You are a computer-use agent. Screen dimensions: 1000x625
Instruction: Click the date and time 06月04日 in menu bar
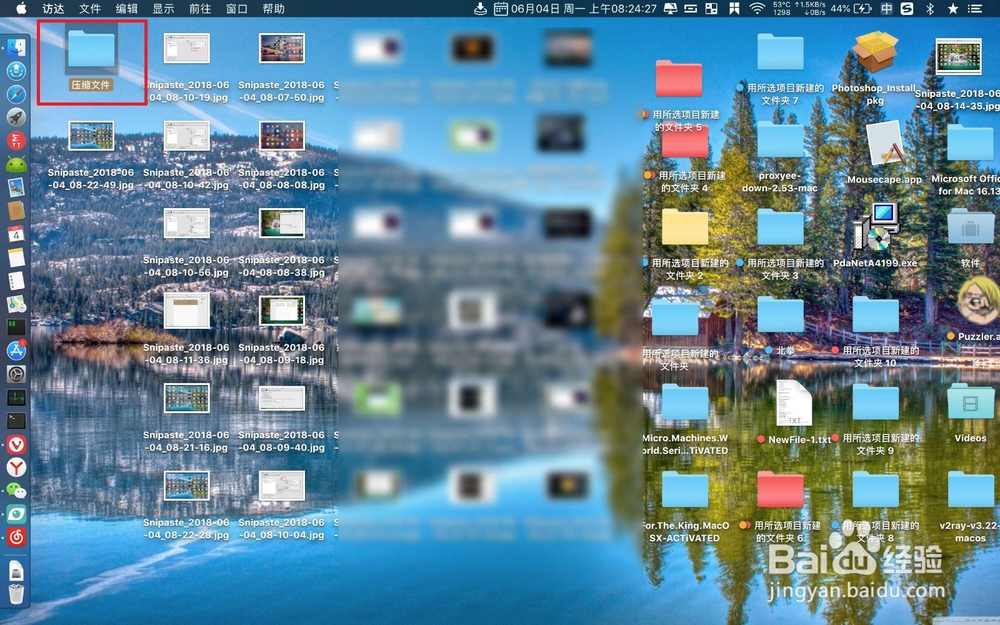point(584,8)
